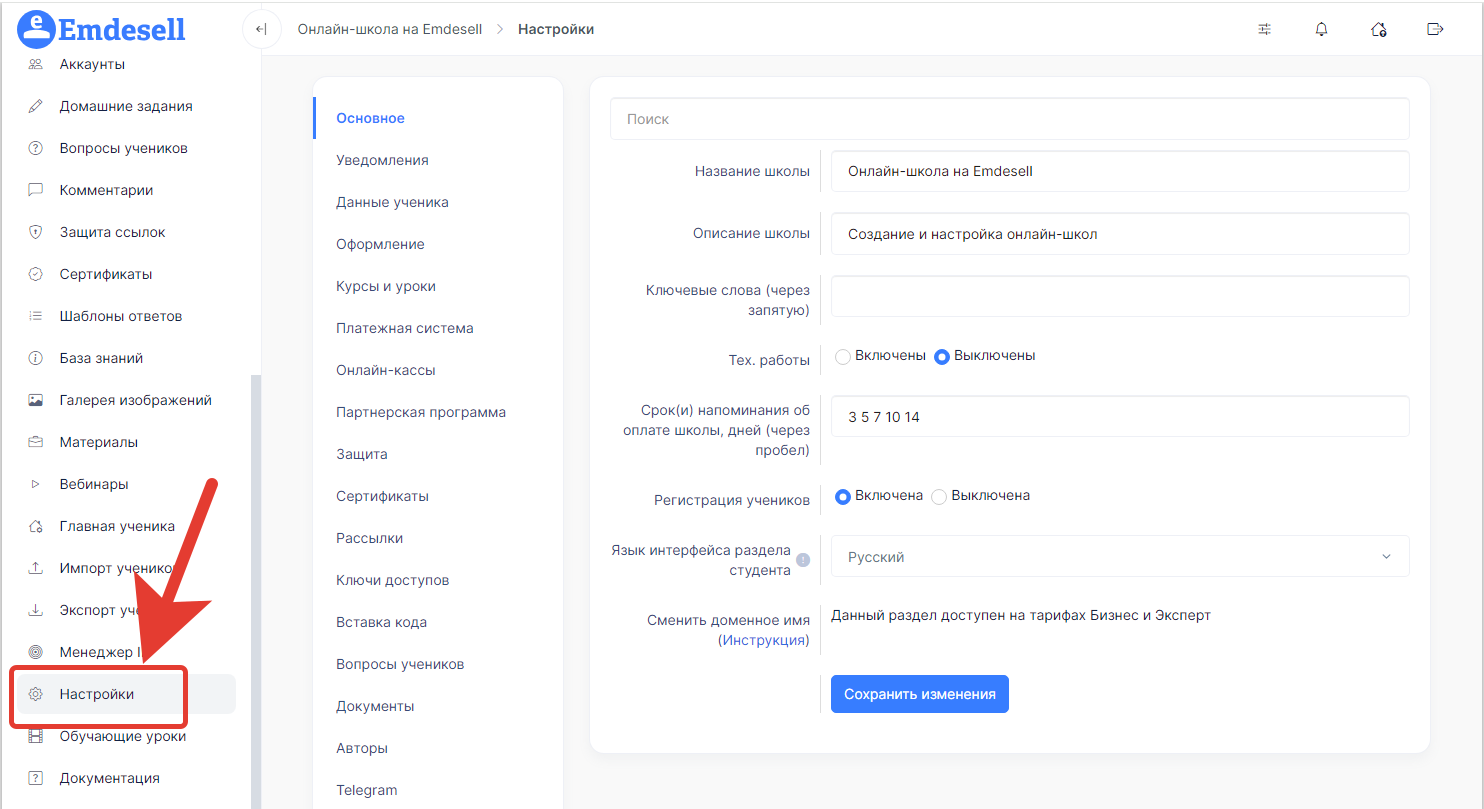Open the sliders settings icon in the header
Screen dimensions: 1484x809
click(x=1265, y=29)
